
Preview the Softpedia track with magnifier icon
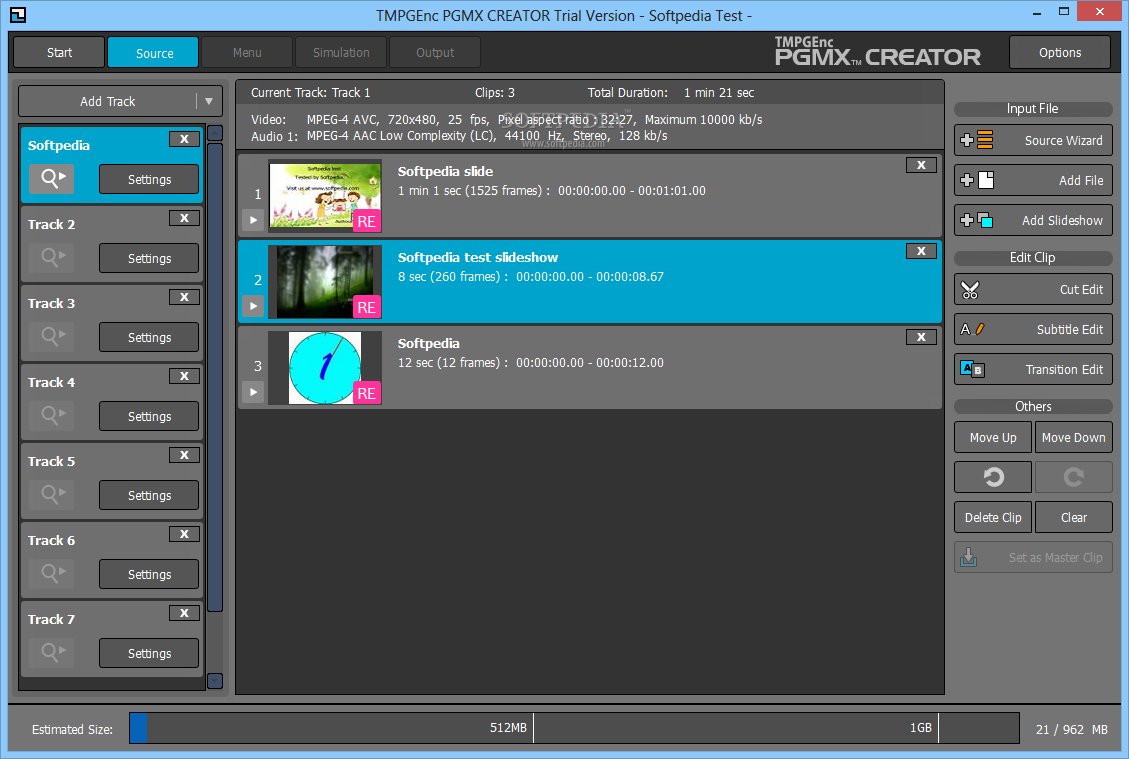point(51,178)
